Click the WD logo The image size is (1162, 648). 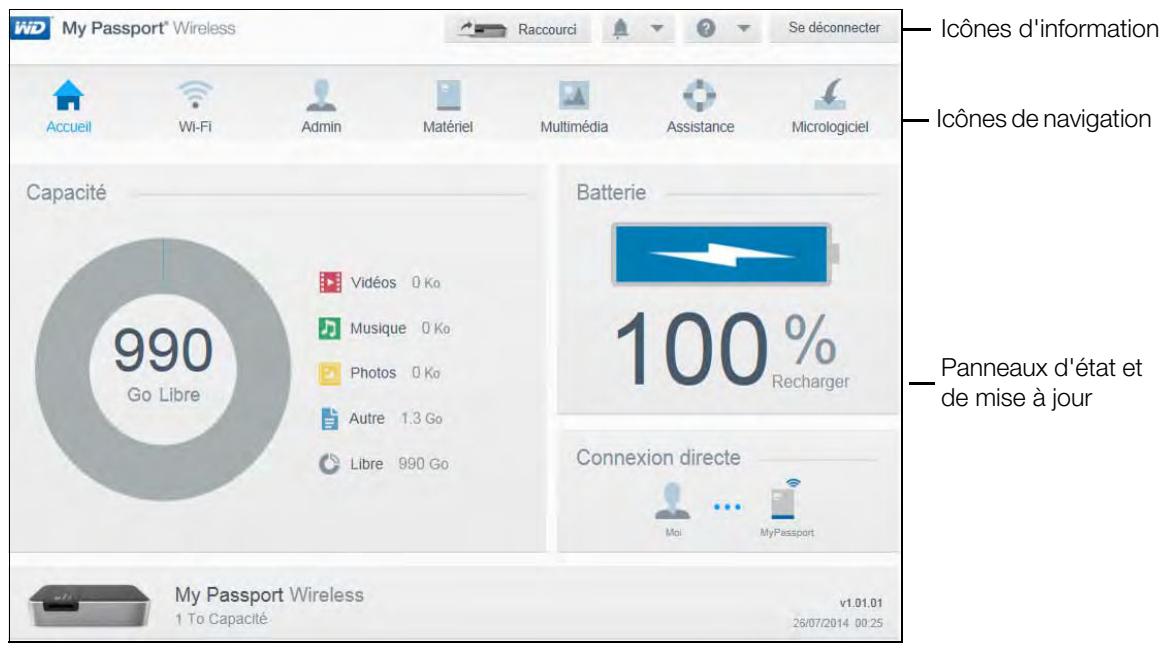pos(30,28)
